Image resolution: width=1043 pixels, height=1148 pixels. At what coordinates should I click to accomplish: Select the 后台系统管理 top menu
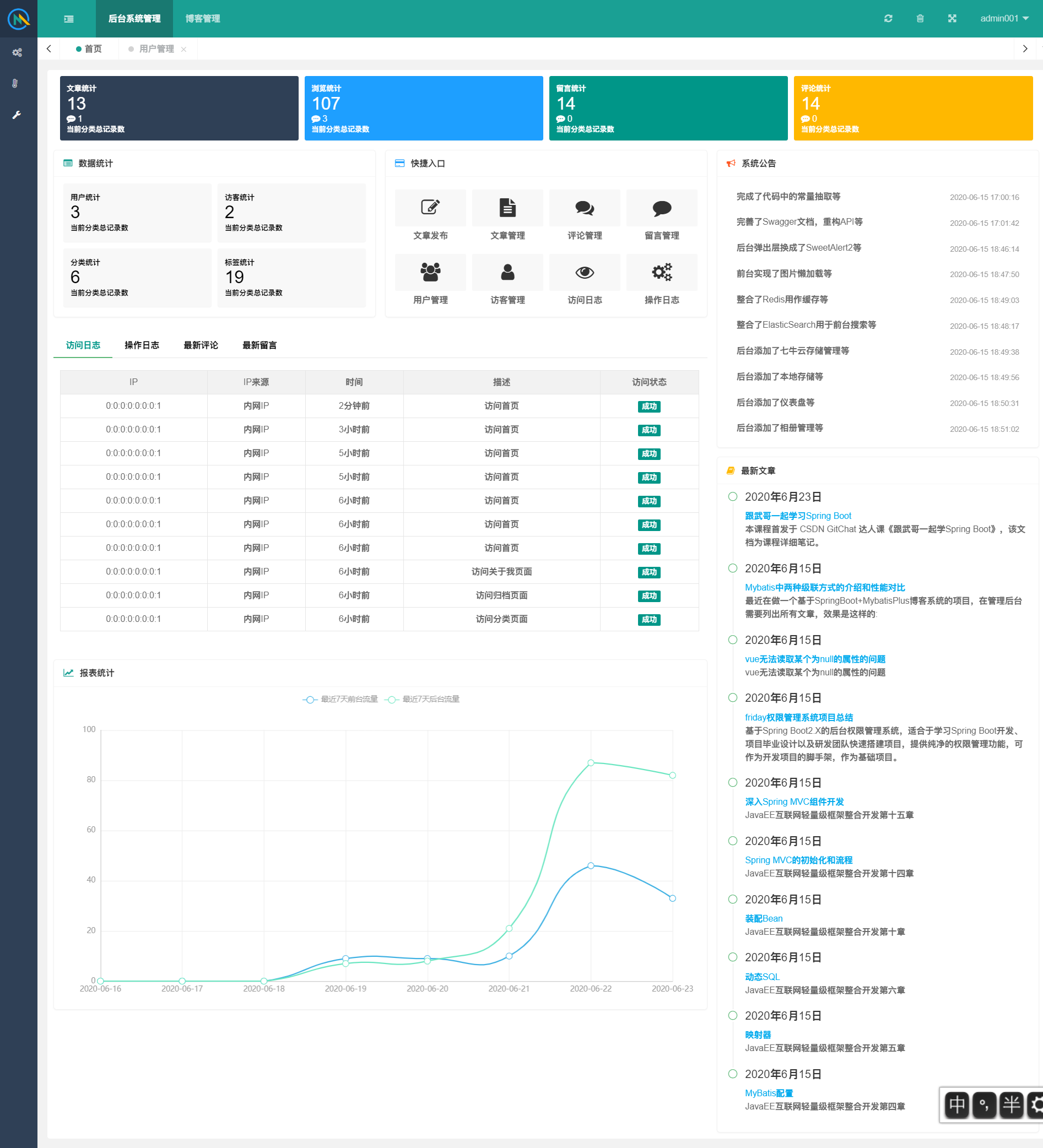pos(134,19)
